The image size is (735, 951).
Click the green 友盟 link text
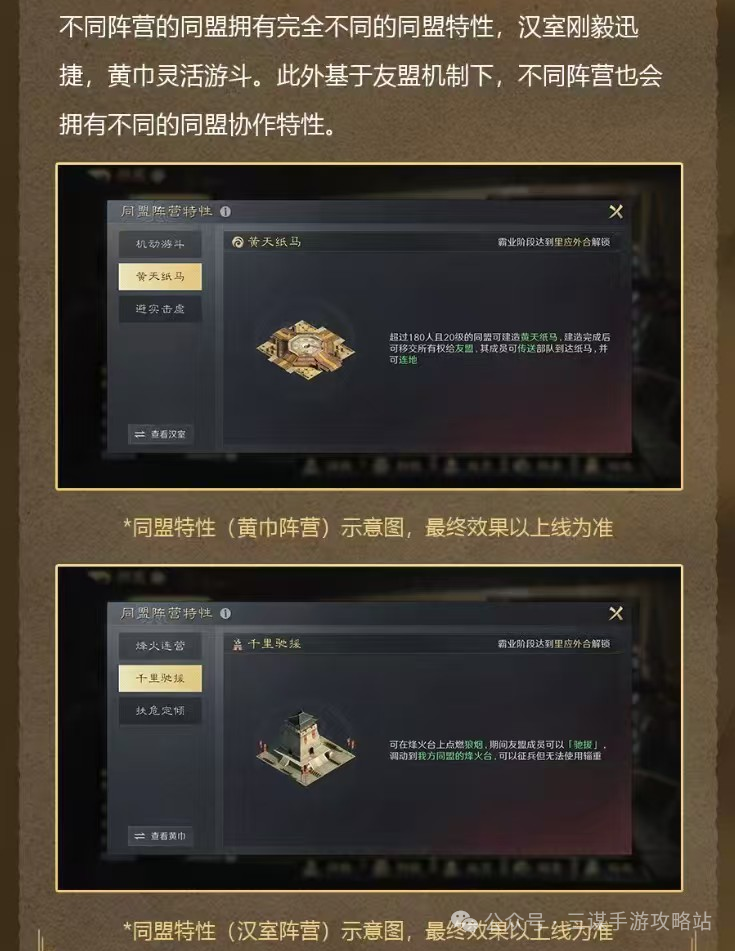(x=464, y=349)
